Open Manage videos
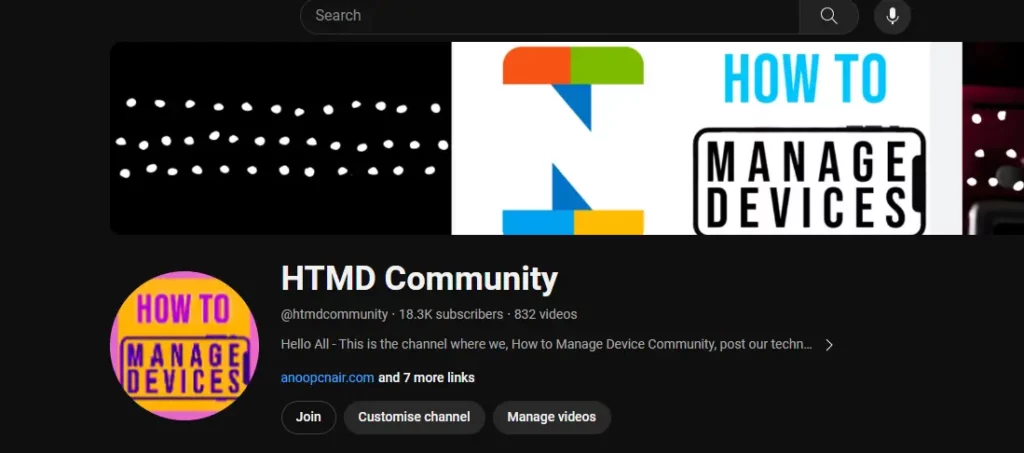The width and height of the screenshot is (1024, 453). [x=552, y=417]
